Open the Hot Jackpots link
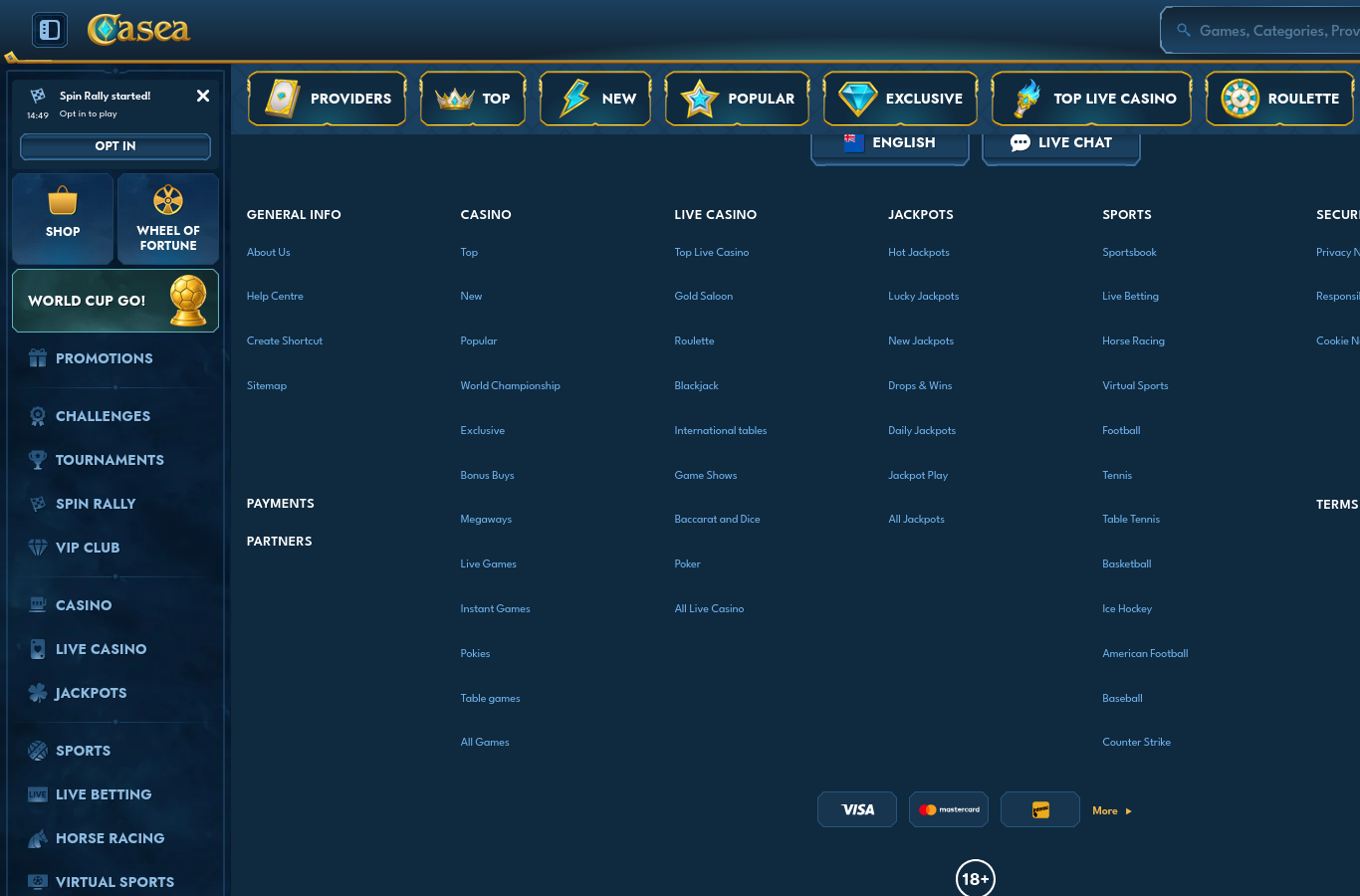The width and height of the screenshot is (1360, 896). [919, 253]
